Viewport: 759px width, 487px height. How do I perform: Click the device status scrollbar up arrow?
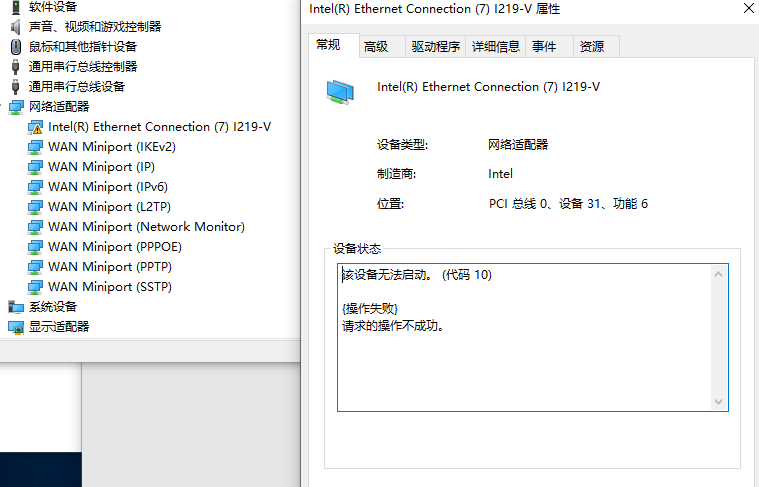click(718, 273)
